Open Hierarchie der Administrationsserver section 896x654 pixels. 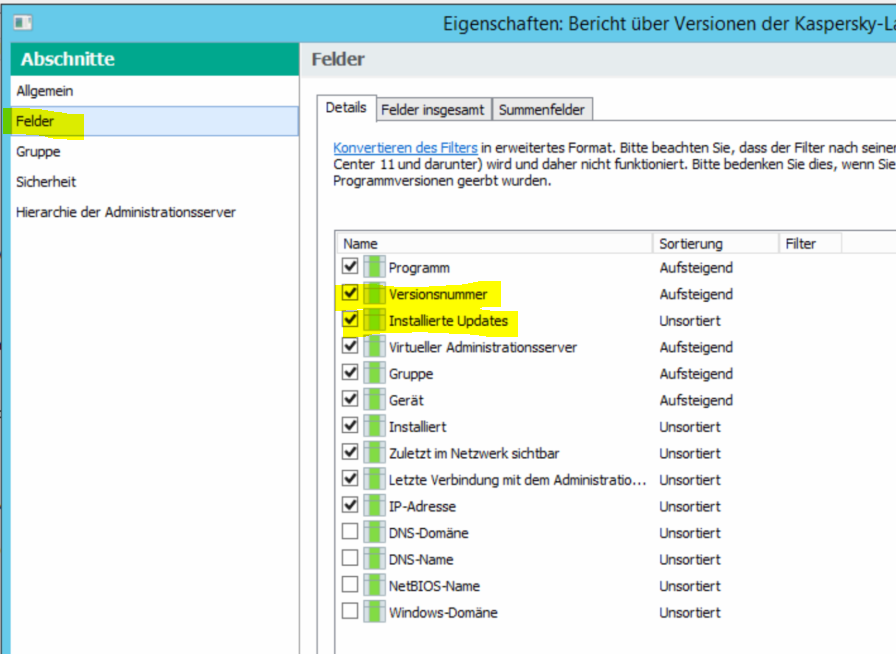click(155, 212)
